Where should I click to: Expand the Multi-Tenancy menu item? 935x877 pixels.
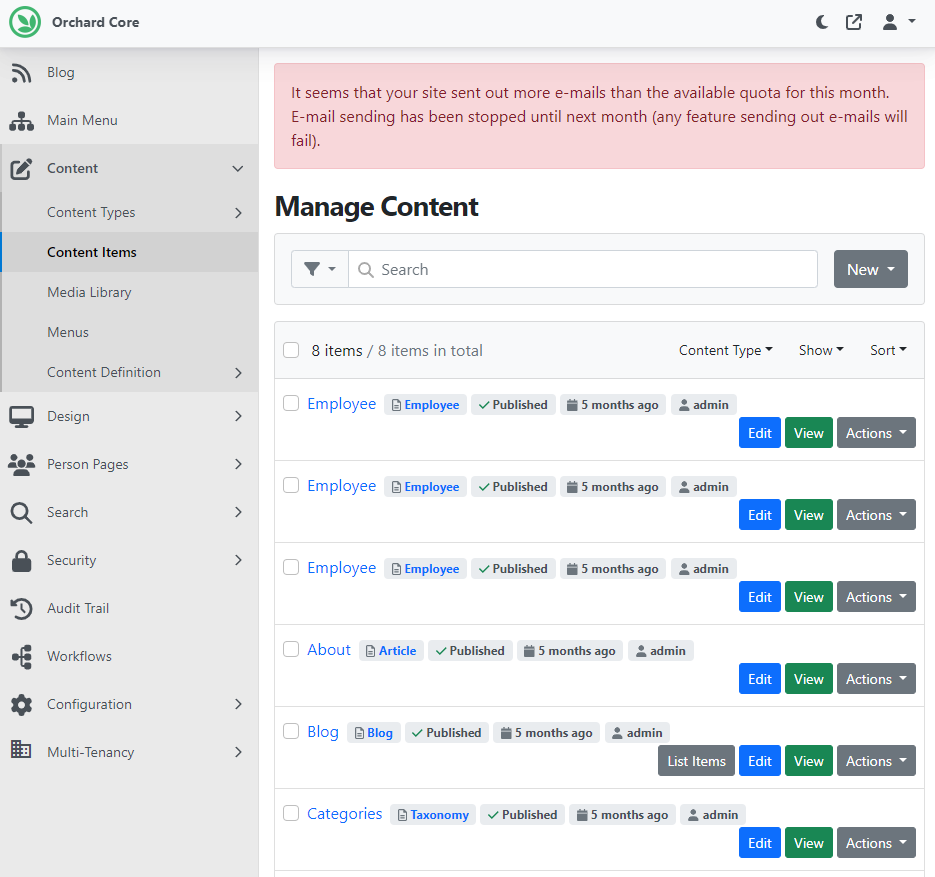(x=129, y=752)
